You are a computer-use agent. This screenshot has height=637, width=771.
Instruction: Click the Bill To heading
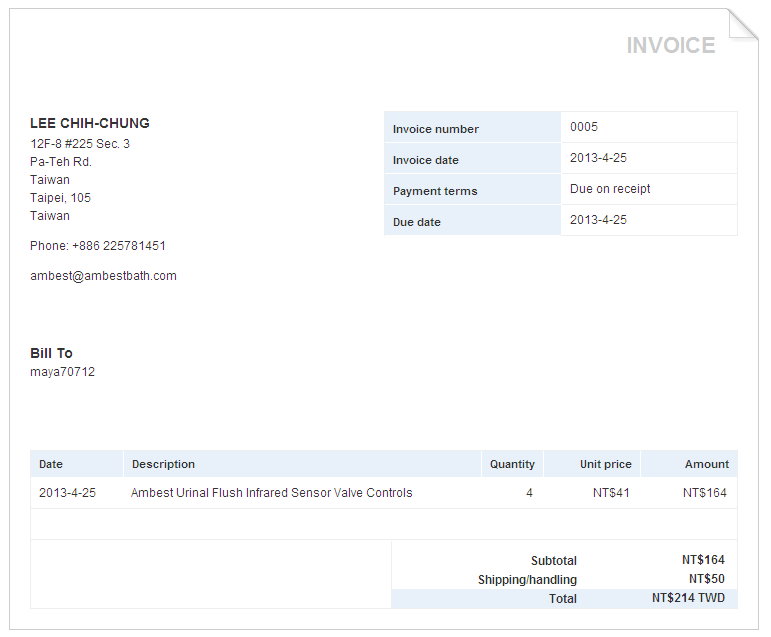pyautogui.click(x=51, y=353)
